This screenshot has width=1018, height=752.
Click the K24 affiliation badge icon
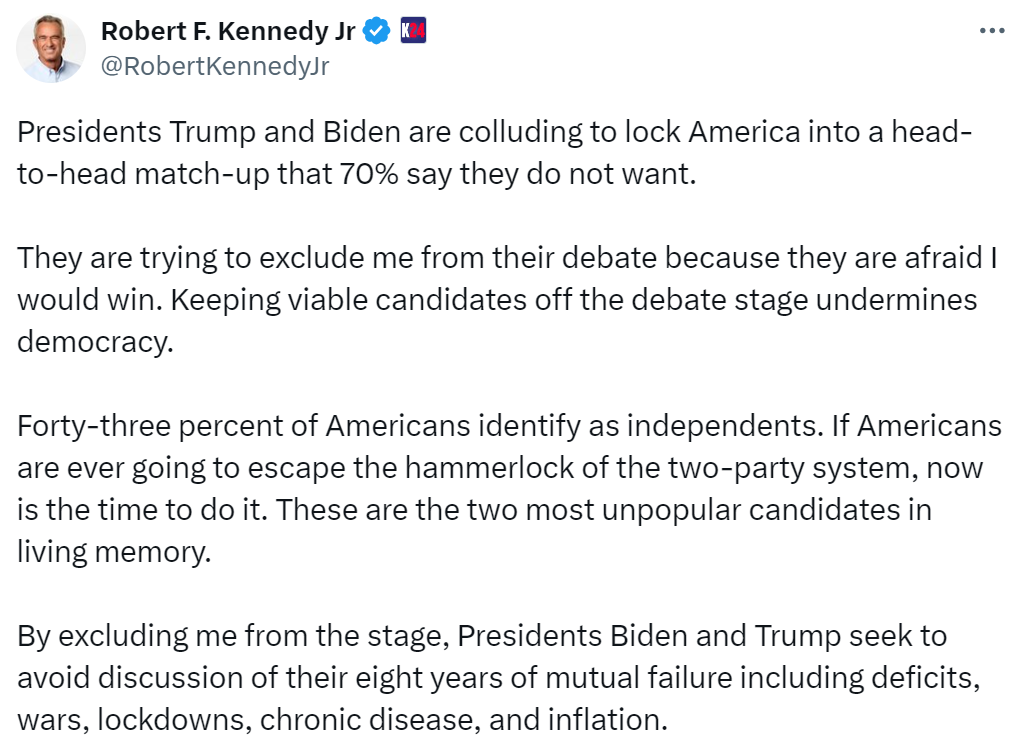pos(414,31)
